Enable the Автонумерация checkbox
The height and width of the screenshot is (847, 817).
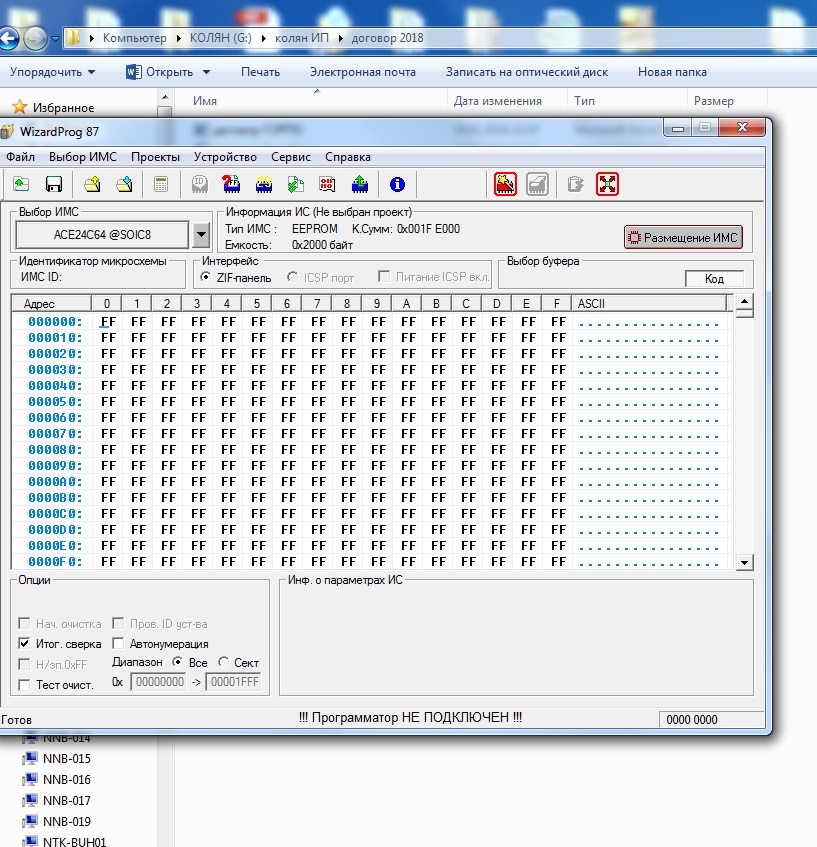(x=119, y=644)
